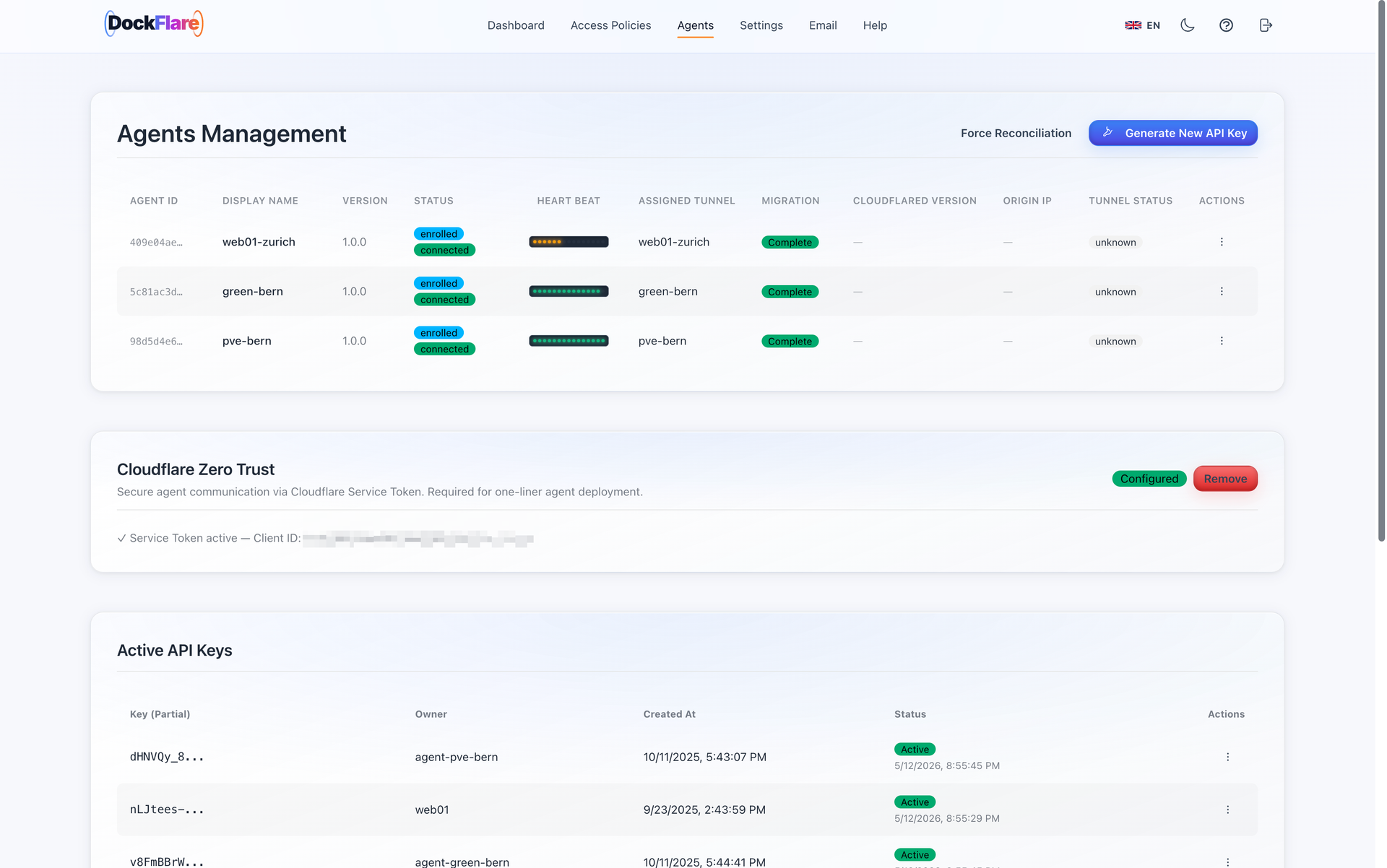
Task: Click agent ID 5c81ac3d…
Action: (x=156, y=292)
